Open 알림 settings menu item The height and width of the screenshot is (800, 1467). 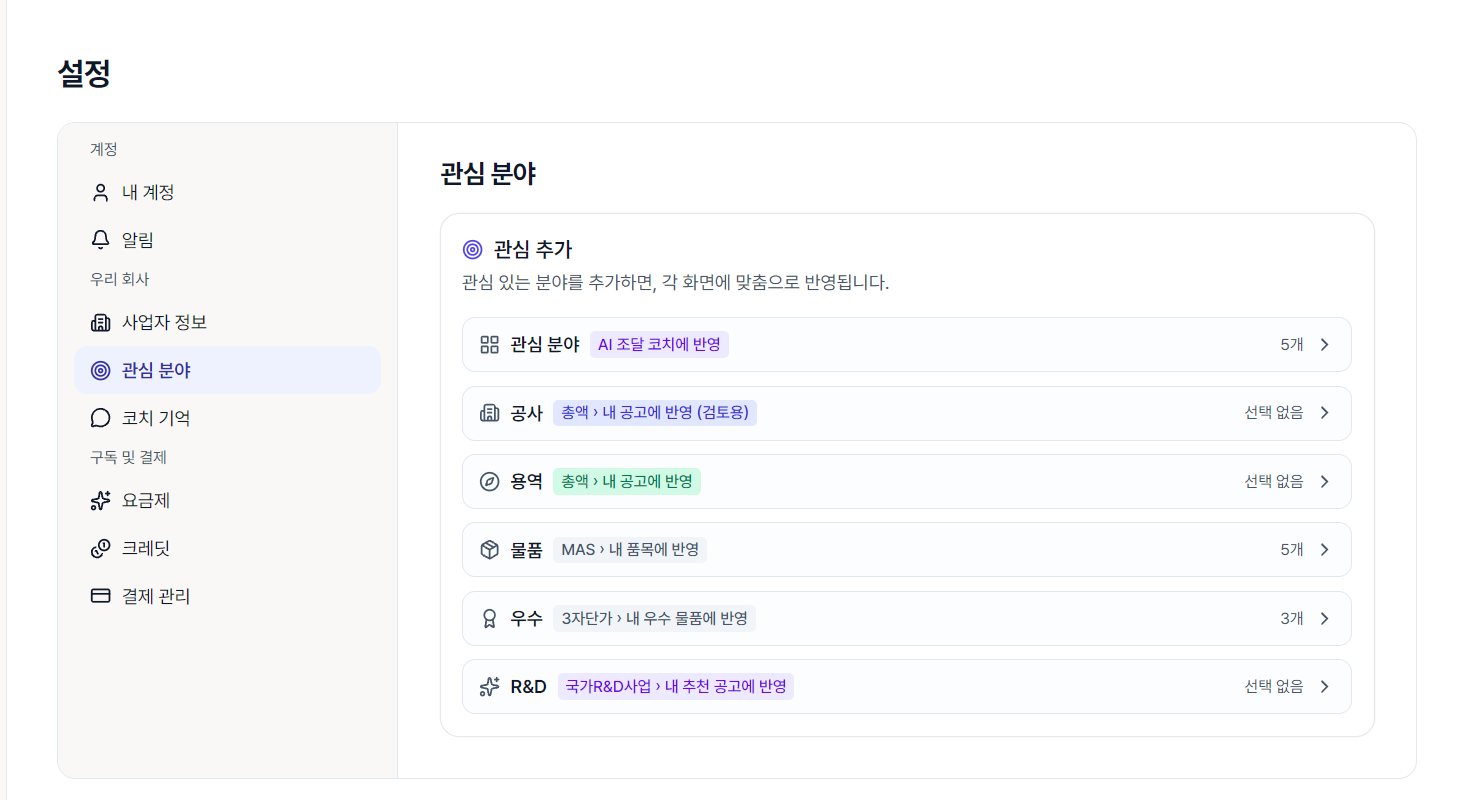[227, 240]
